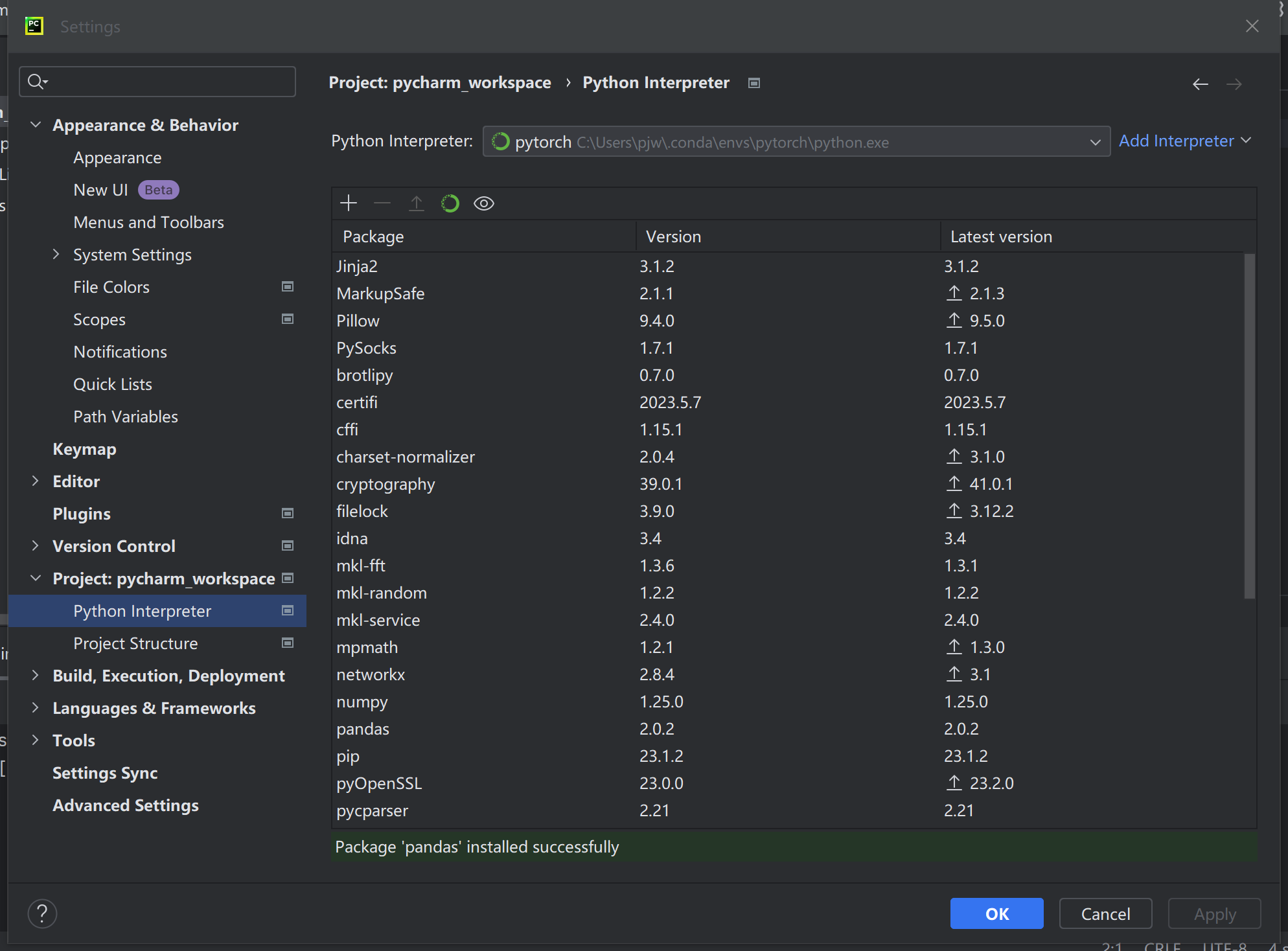Click the Project: pycharm_workspace breadcrumb
Viewport: 1288px width, 951px height.
pos(440,83)
